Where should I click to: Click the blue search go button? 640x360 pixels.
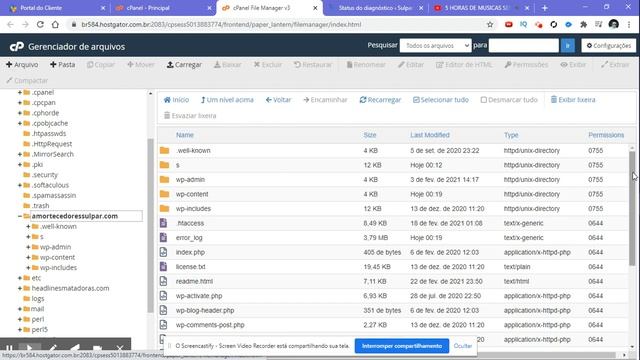[x=567, y=46]
